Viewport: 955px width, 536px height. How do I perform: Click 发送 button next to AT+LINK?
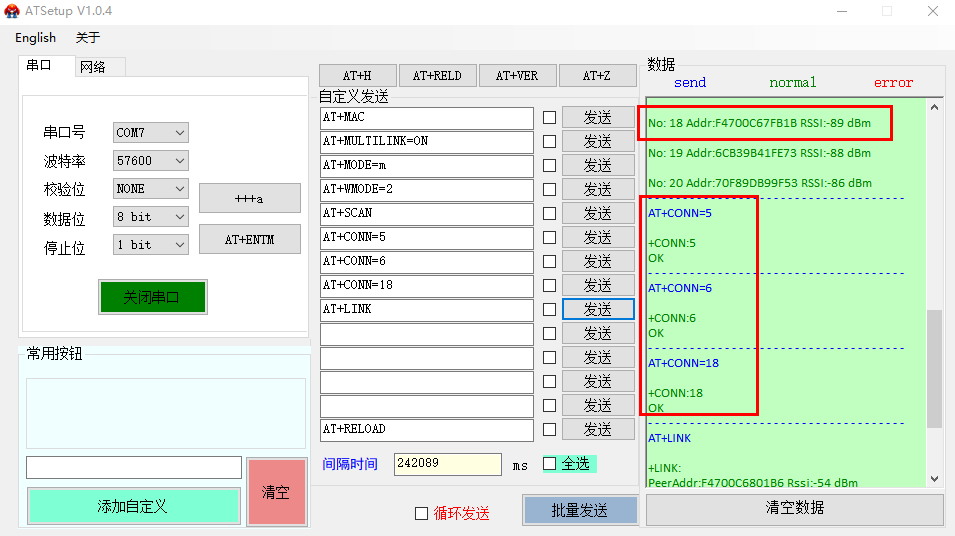coord(598,309)
